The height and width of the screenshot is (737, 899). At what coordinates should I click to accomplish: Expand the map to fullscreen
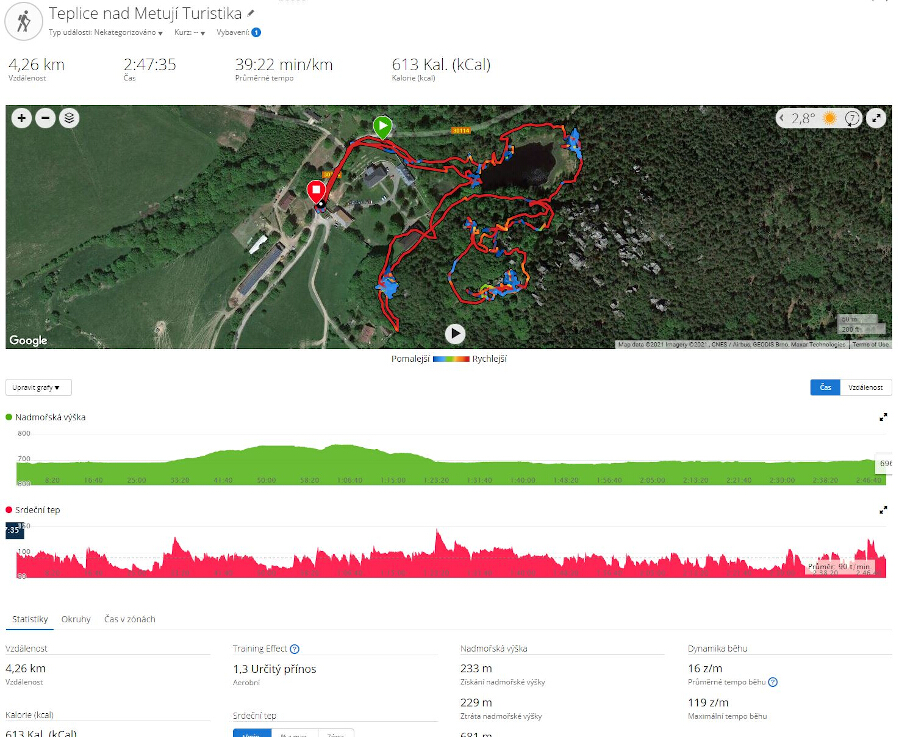point(876,118)
